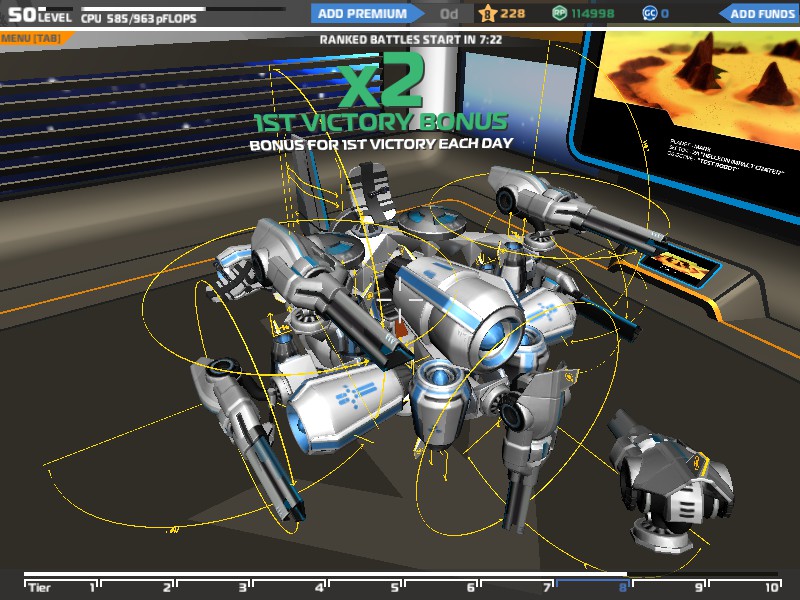
Task: Click the gold star currency icon
Action: click(x=487, y=13)
